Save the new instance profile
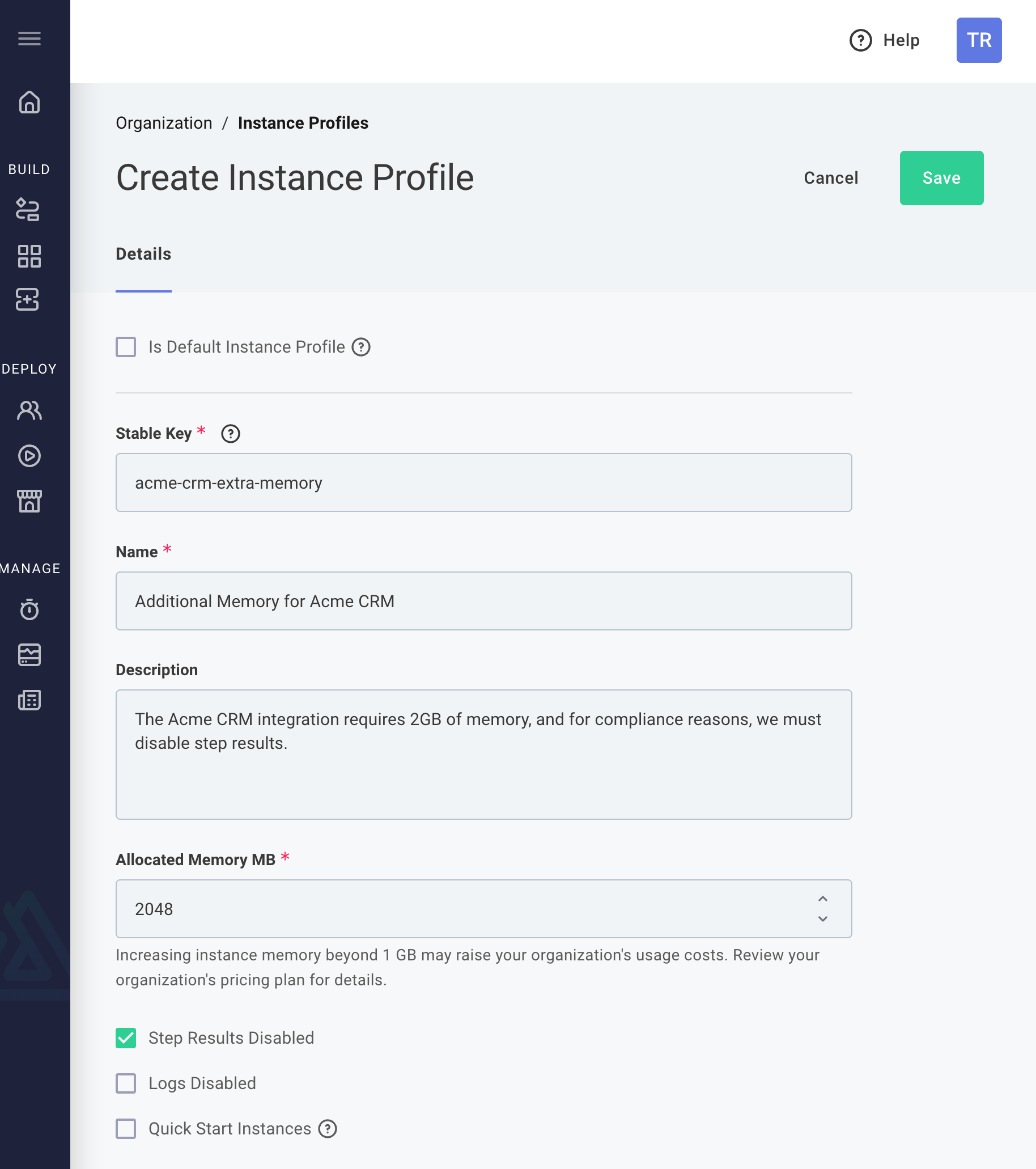This screenshot has height=1169, width=1036. click(941, 178)
